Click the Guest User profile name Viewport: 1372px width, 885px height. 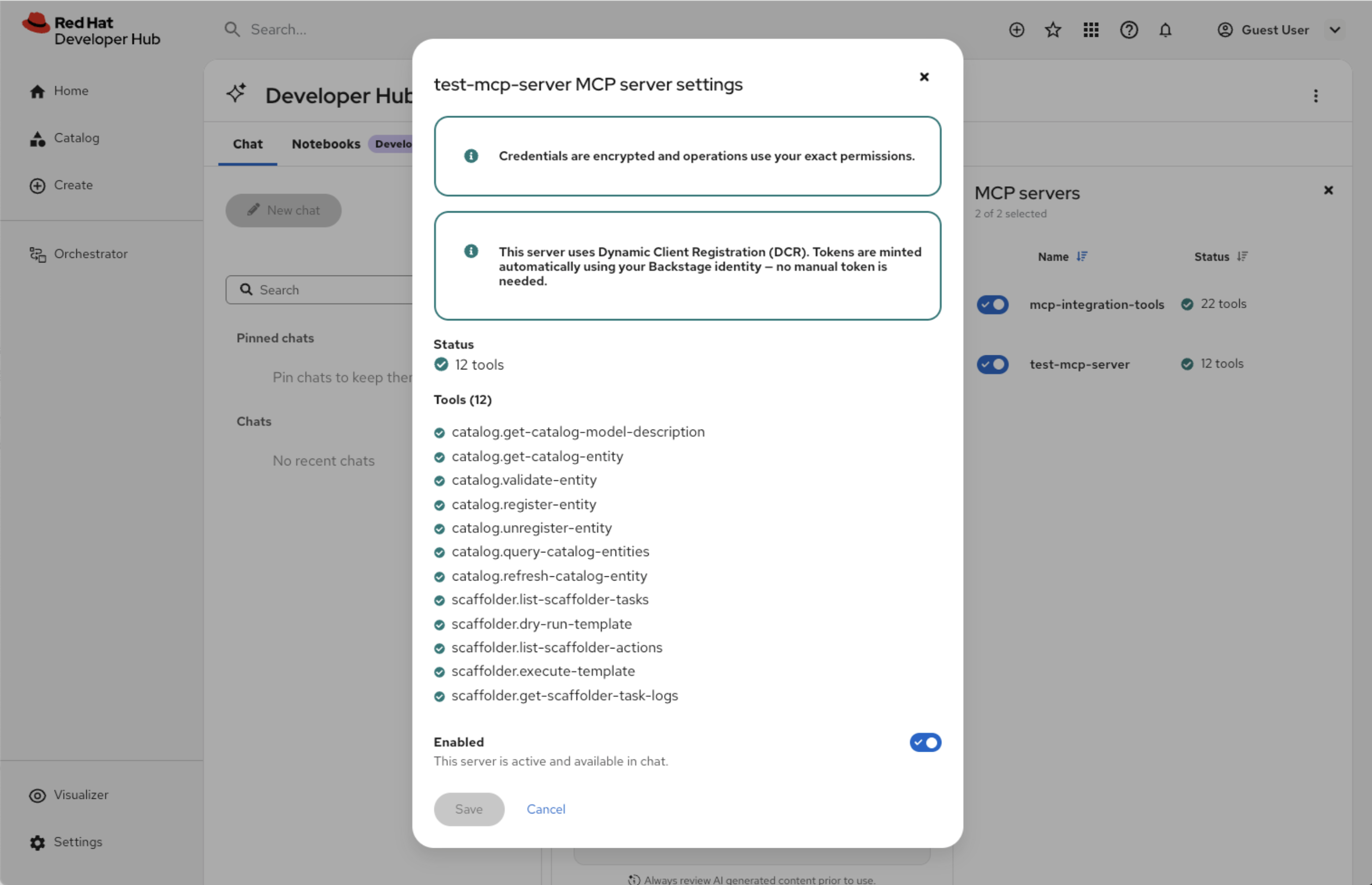point(1275,30)
